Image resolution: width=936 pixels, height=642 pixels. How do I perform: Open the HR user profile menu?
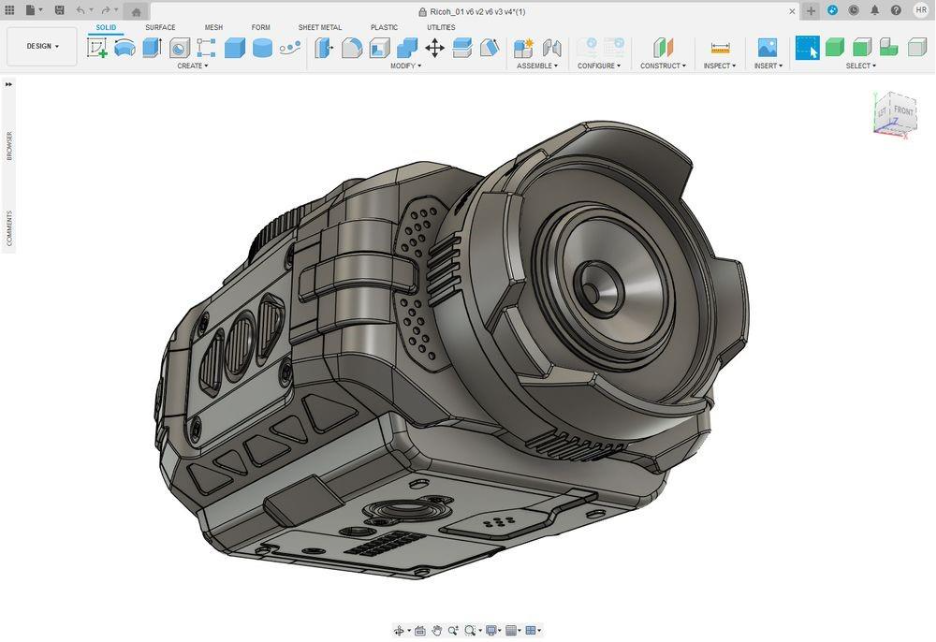pos(920,10)
